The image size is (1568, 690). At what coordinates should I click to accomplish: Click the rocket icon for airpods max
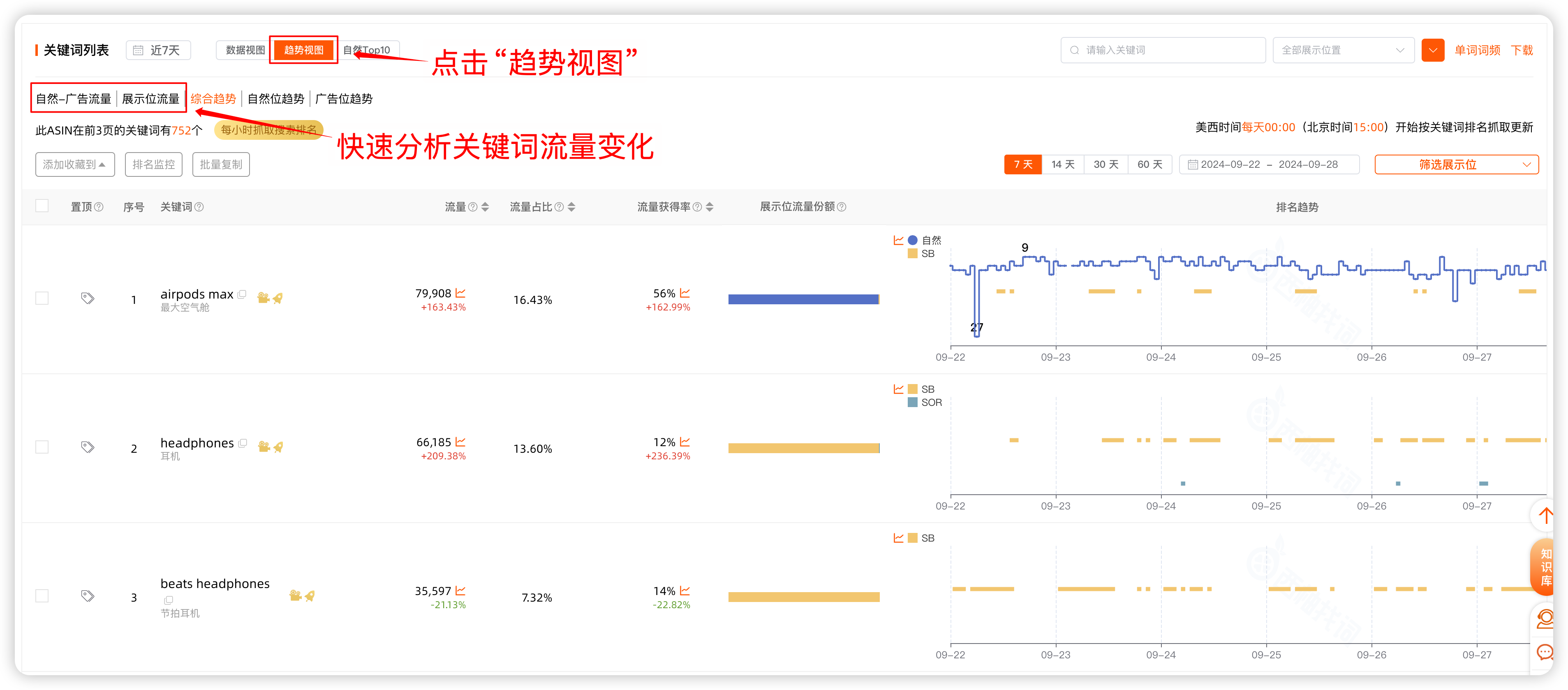(278, 298)
